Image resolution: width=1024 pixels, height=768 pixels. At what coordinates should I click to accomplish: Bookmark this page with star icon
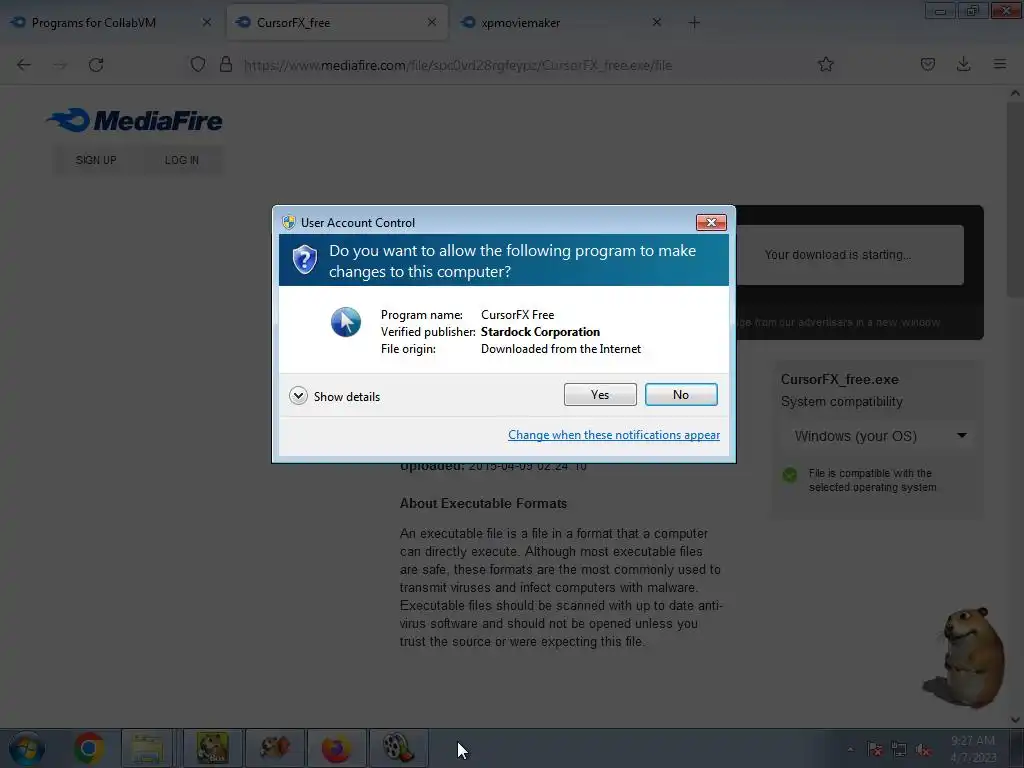pyautogui.click(x=825, y=65)
